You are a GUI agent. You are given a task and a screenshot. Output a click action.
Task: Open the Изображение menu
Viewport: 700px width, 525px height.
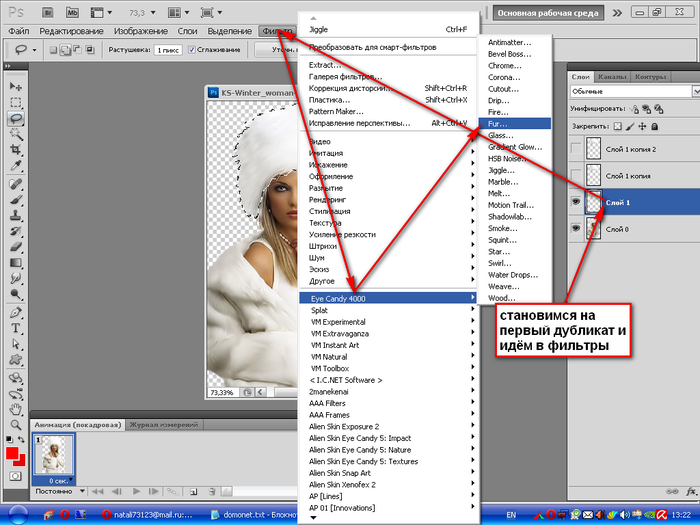[x=141, y=31]
